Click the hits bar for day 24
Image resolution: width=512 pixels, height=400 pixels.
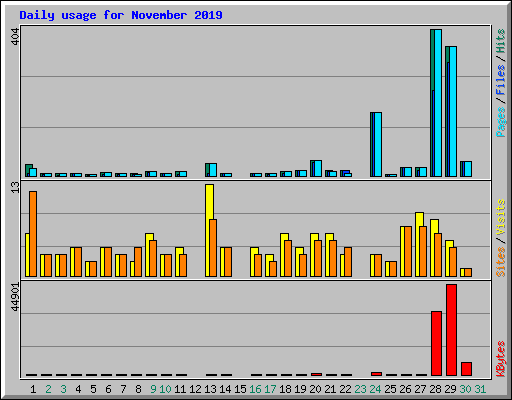[x=372, y=144]
